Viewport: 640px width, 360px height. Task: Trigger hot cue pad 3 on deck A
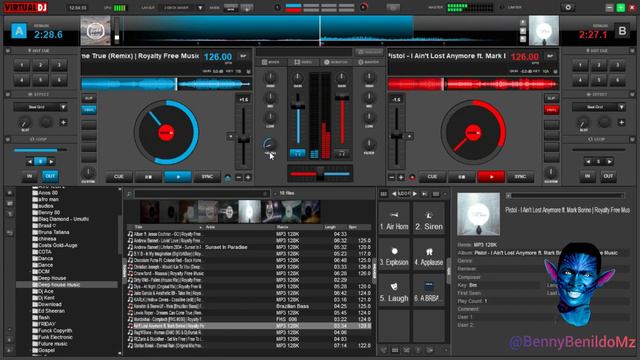(59, 65)
